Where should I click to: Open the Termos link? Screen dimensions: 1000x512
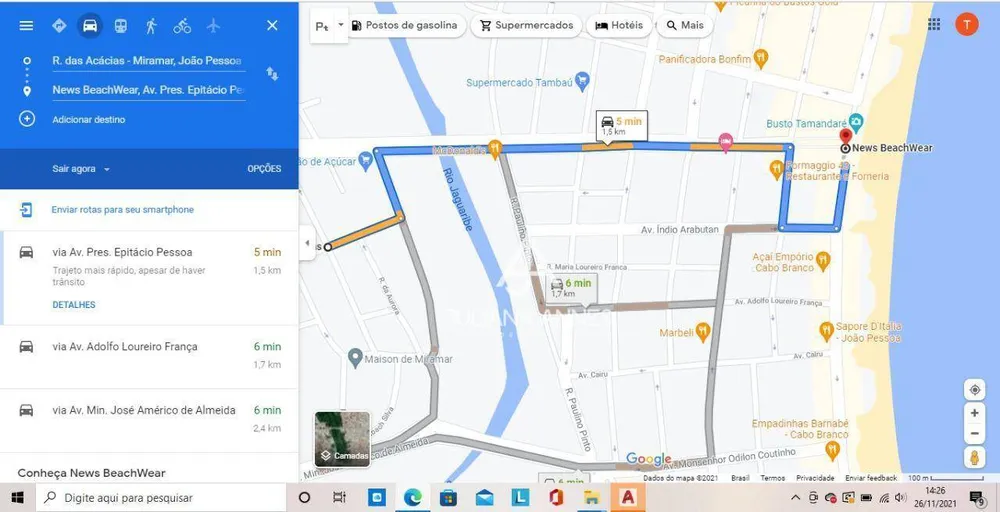click(x=772, y=478)
